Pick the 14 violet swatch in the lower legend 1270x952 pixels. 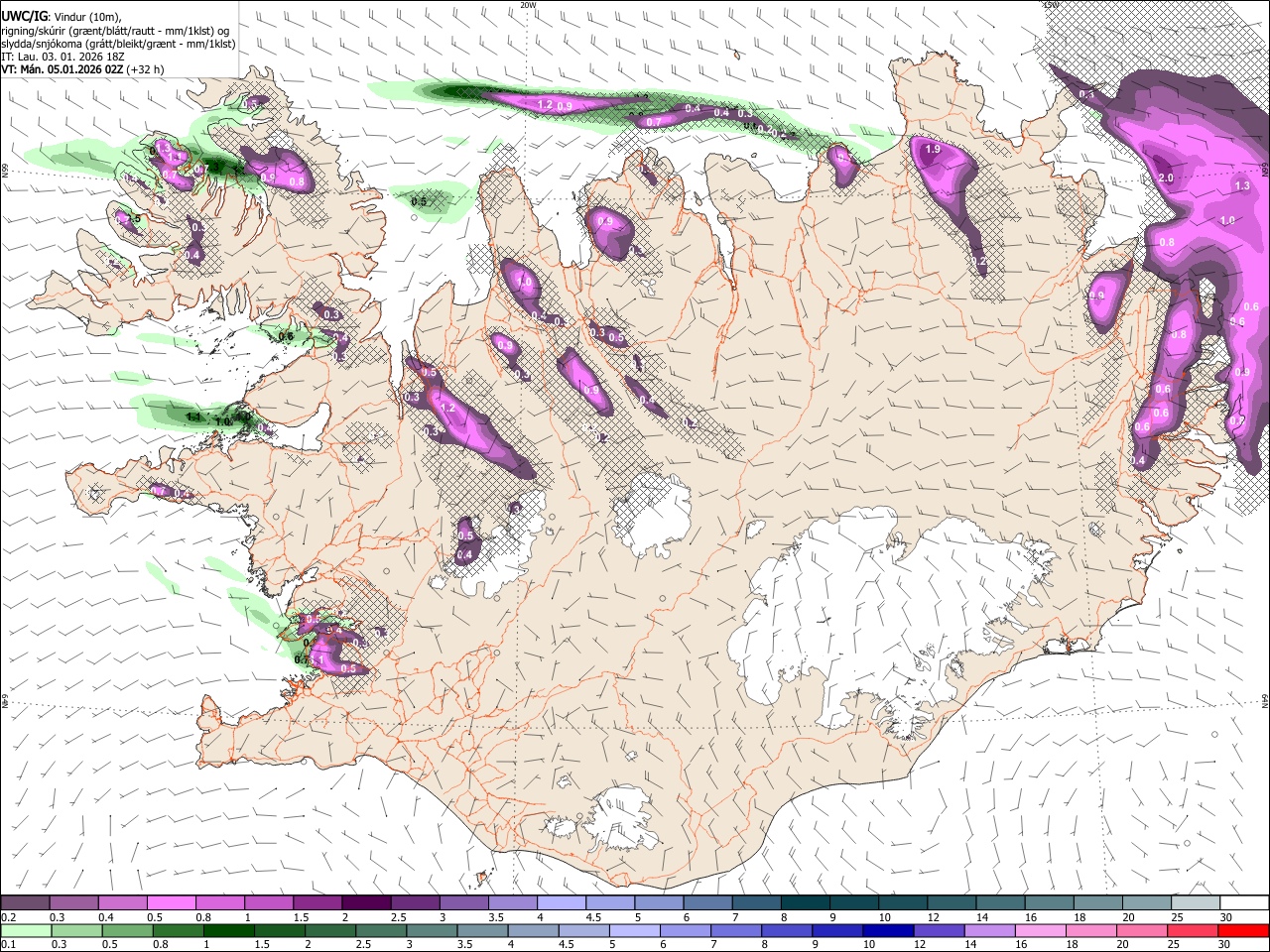pos(990,930)
